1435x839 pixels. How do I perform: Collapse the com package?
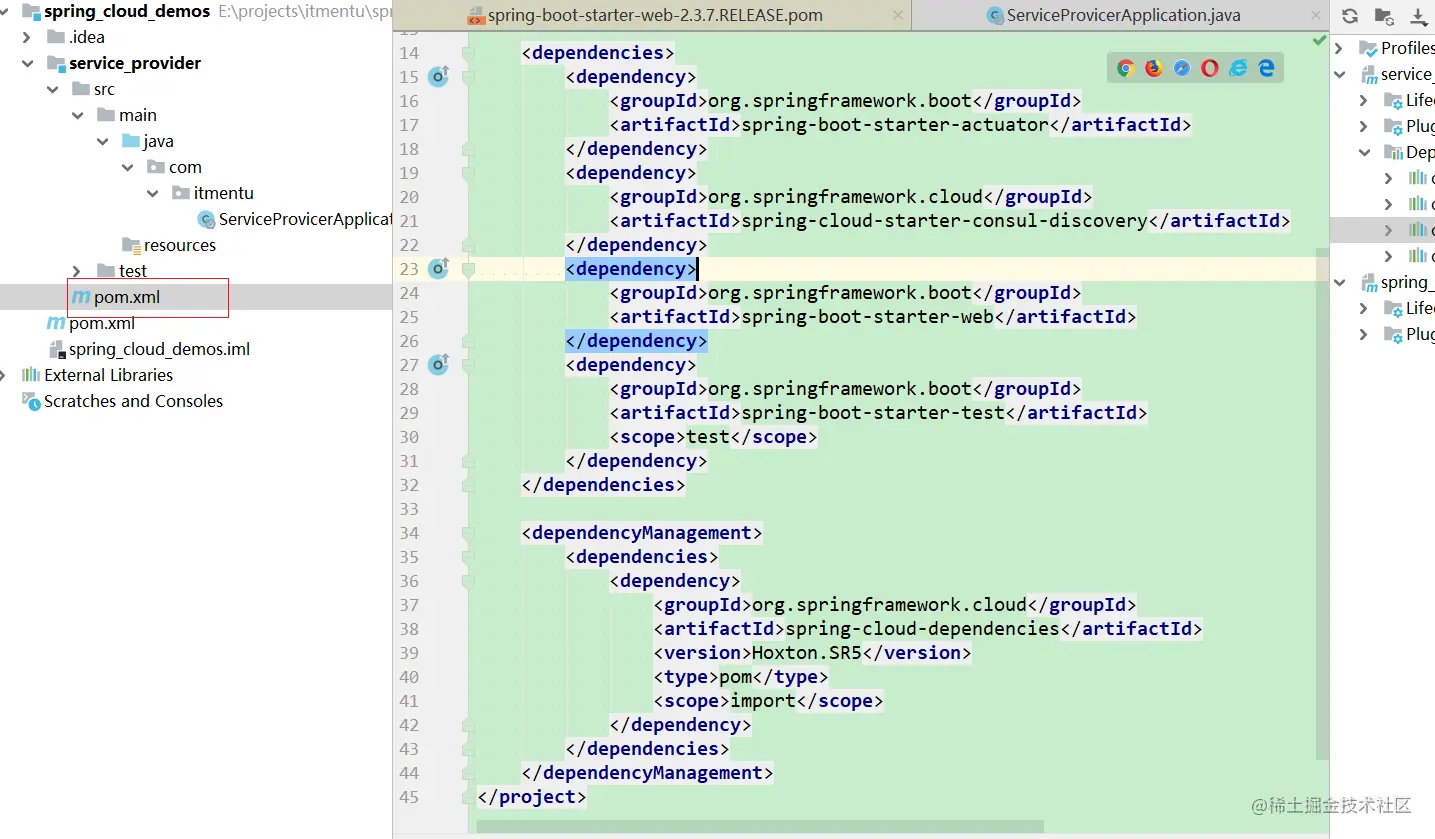[128, 167]
